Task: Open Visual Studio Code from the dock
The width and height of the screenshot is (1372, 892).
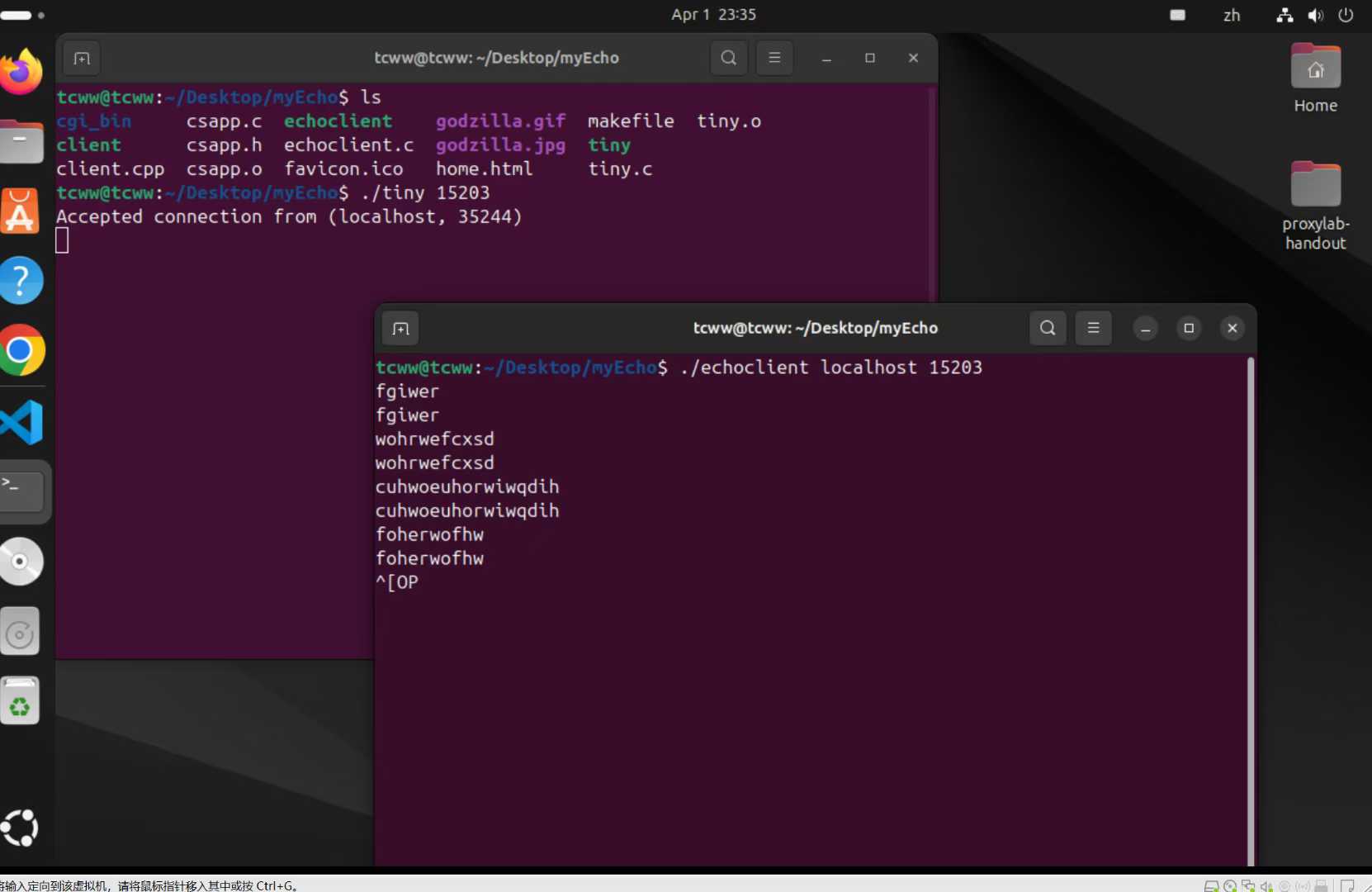Action: tap(21, 421)
